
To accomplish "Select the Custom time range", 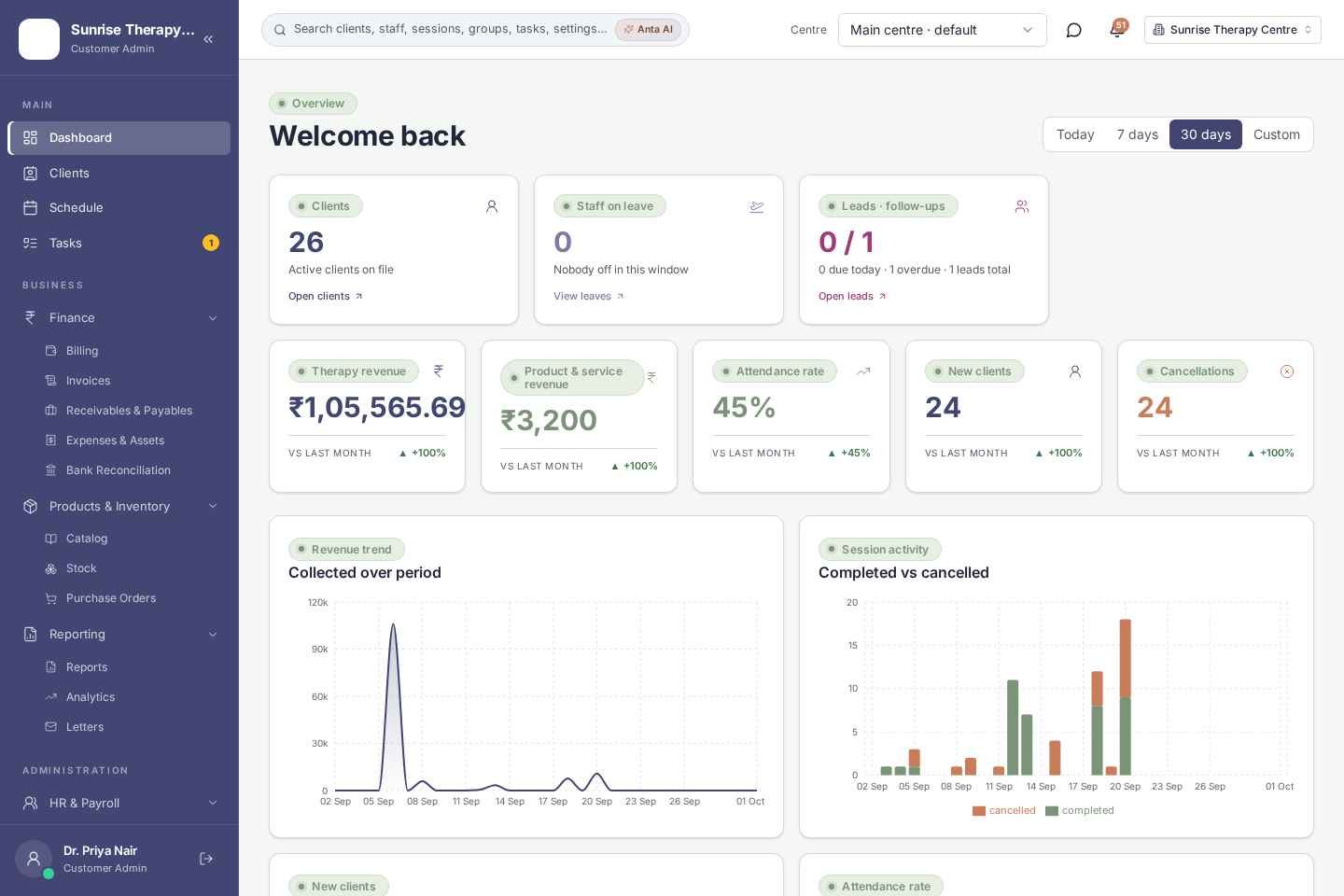I will pyautogui.click(x=1277, y=134).
